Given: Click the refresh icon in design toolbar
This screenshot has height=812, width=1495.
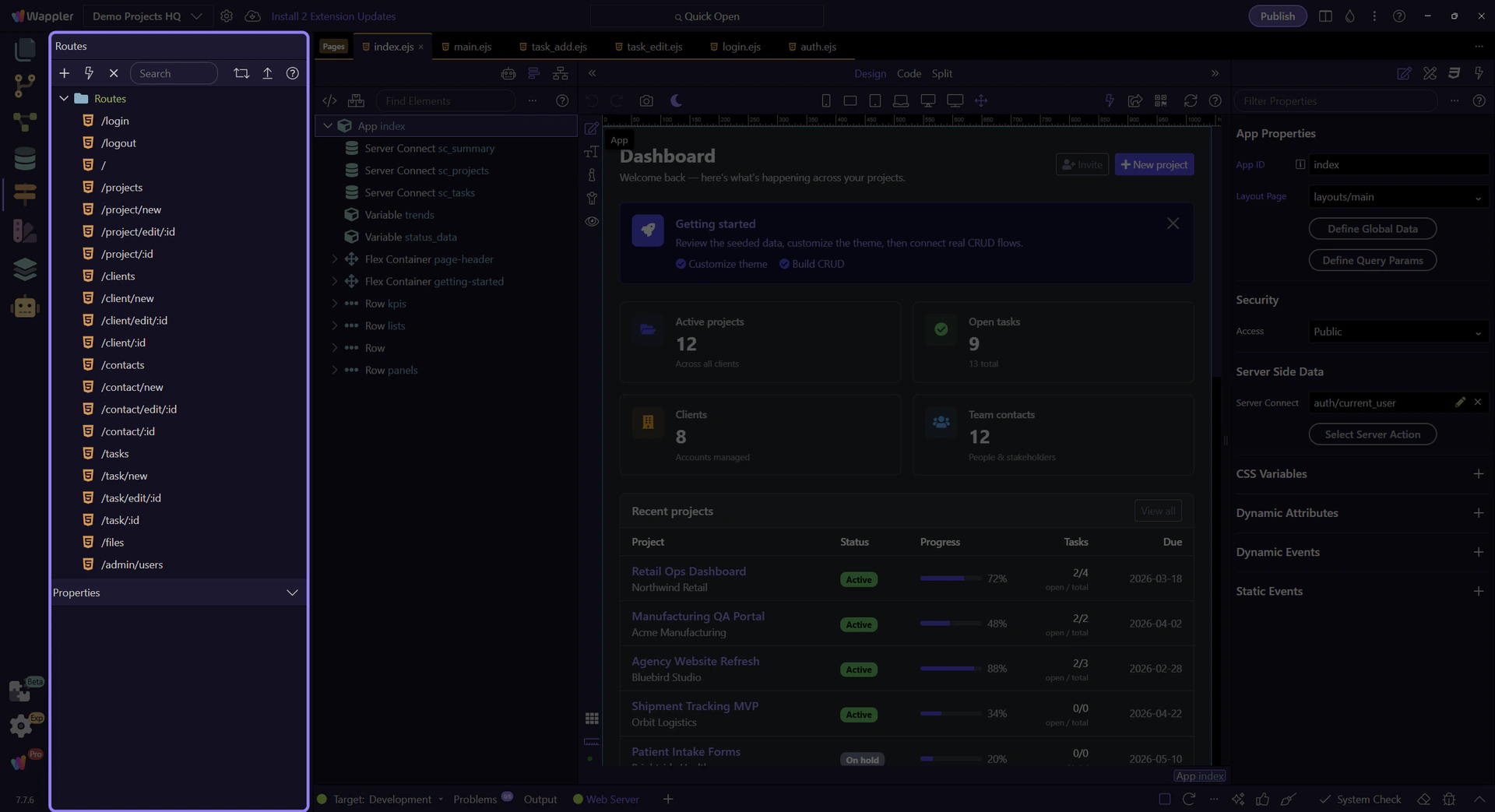Looking at the screenshot, I should coord(1190,101).
